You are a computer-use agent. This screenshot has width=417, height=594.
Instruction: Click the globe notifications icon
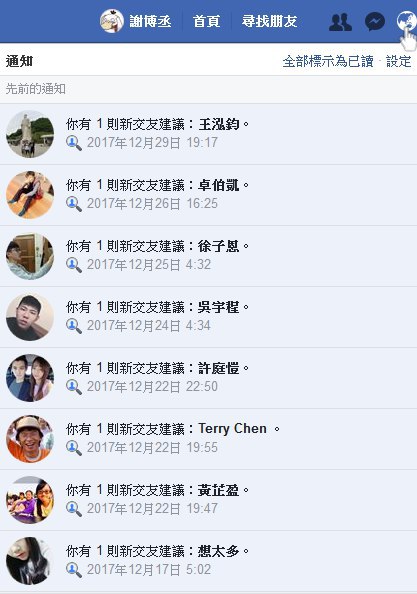point(406,21)
